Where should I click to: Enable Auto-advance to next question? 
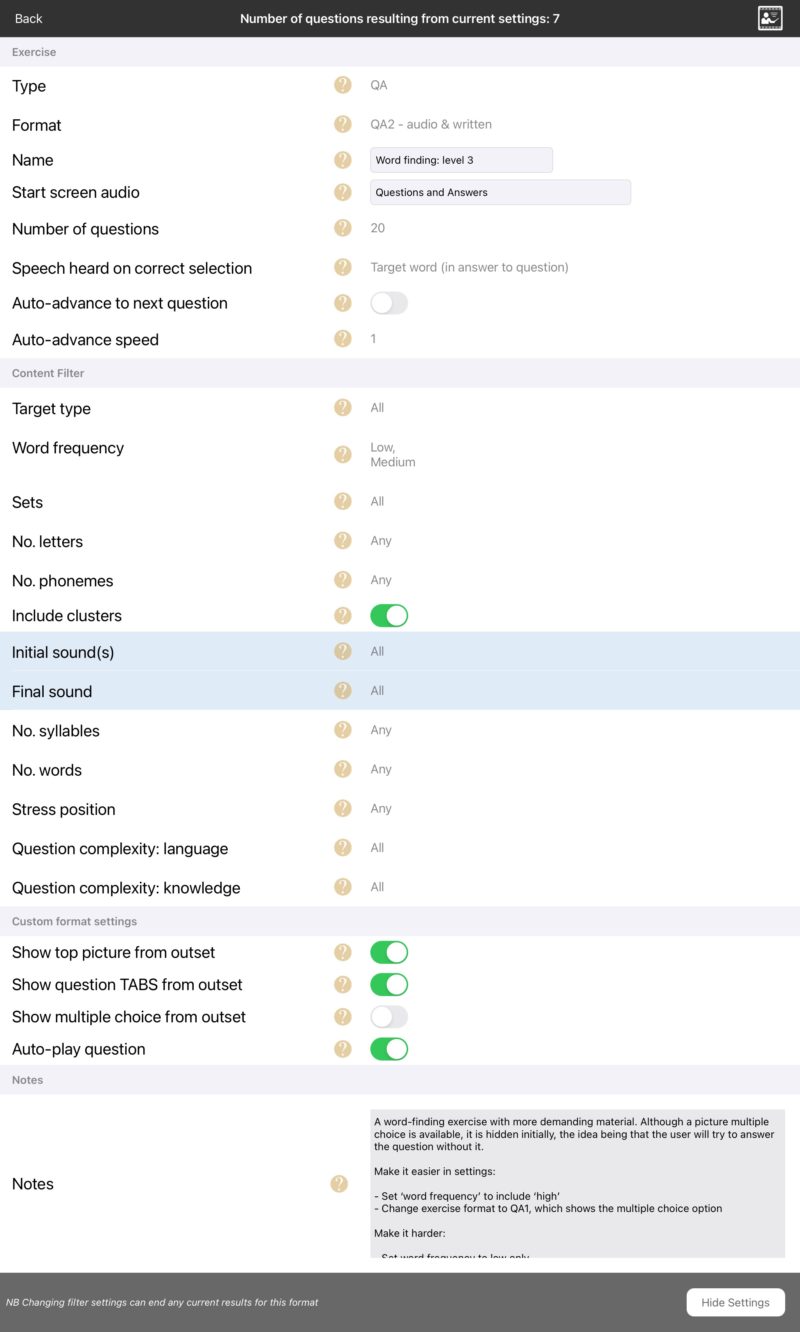click(x=389, y=302)
